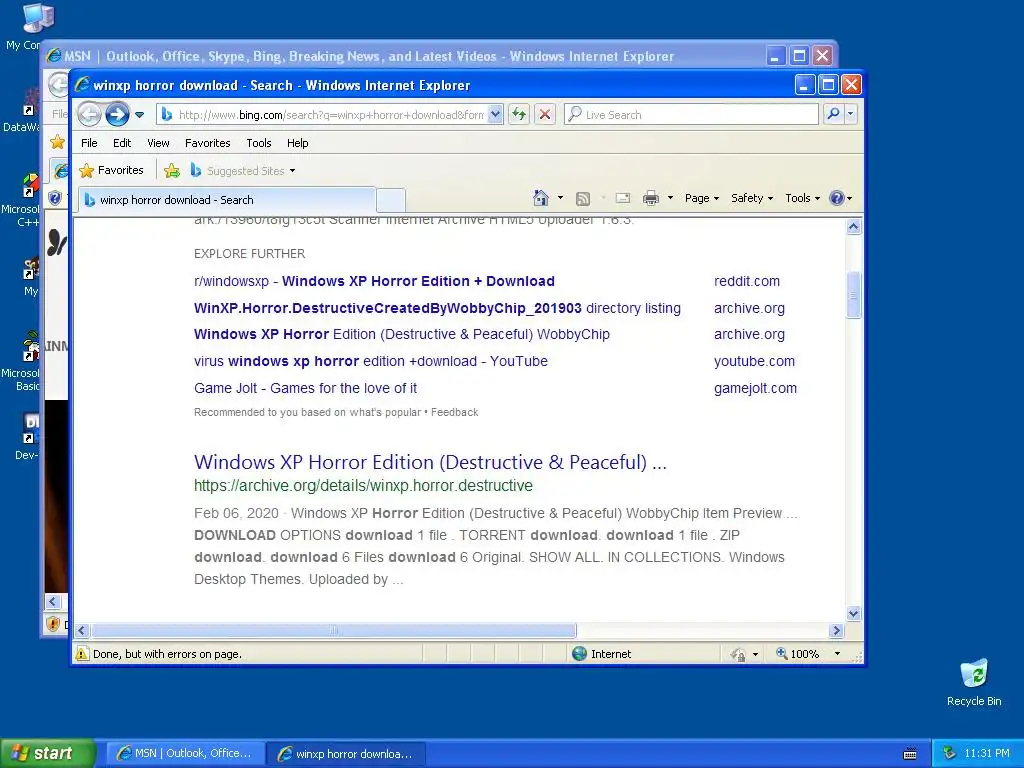This screenshot has height=768, width=1024.
Task: Click the 100% zoom level button
Action: tap(797, 654)
